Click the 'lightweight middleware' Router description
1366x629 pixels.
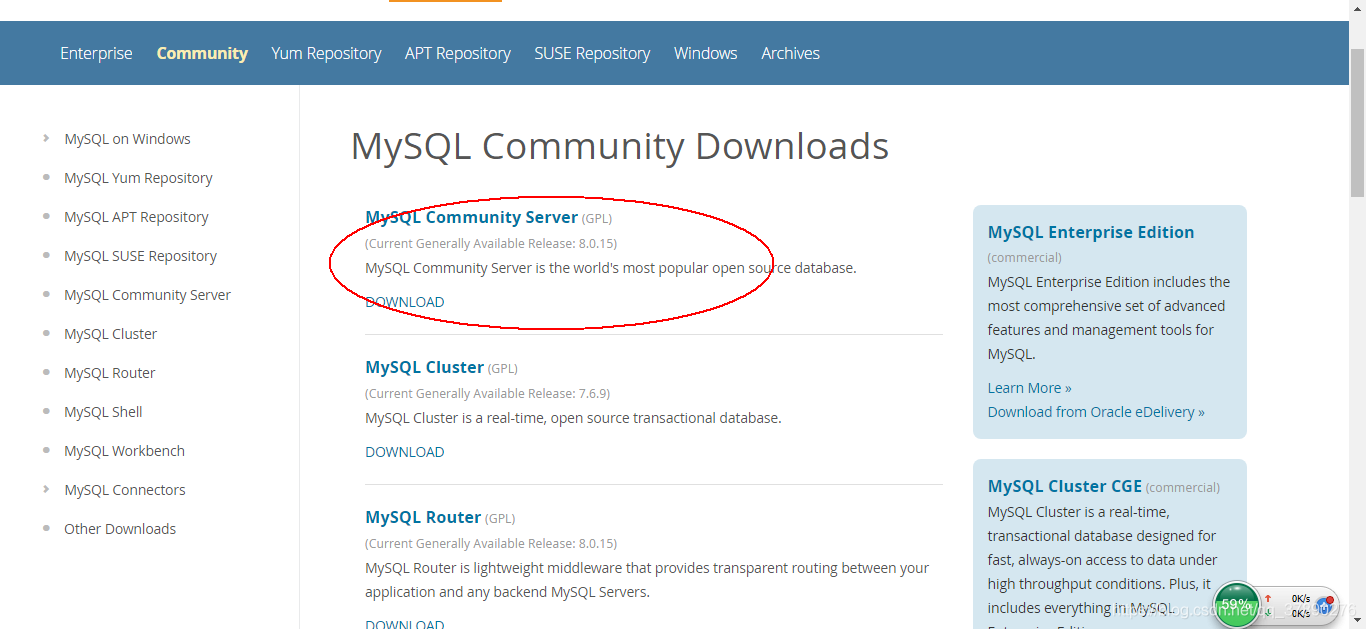[647, 580]
